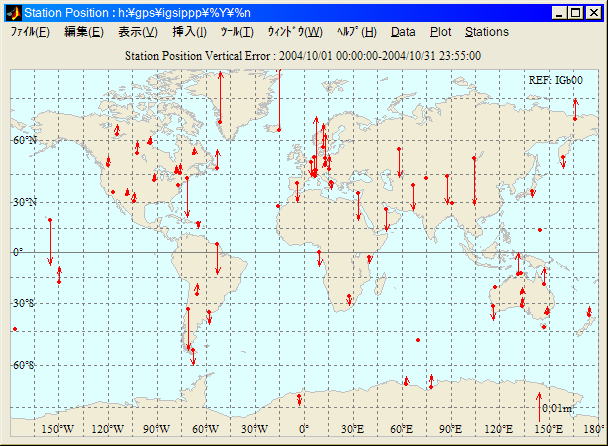Click the 60°N latitude axis label
Viewport: 608px width, 446px height.
click(x=24, y=141)
